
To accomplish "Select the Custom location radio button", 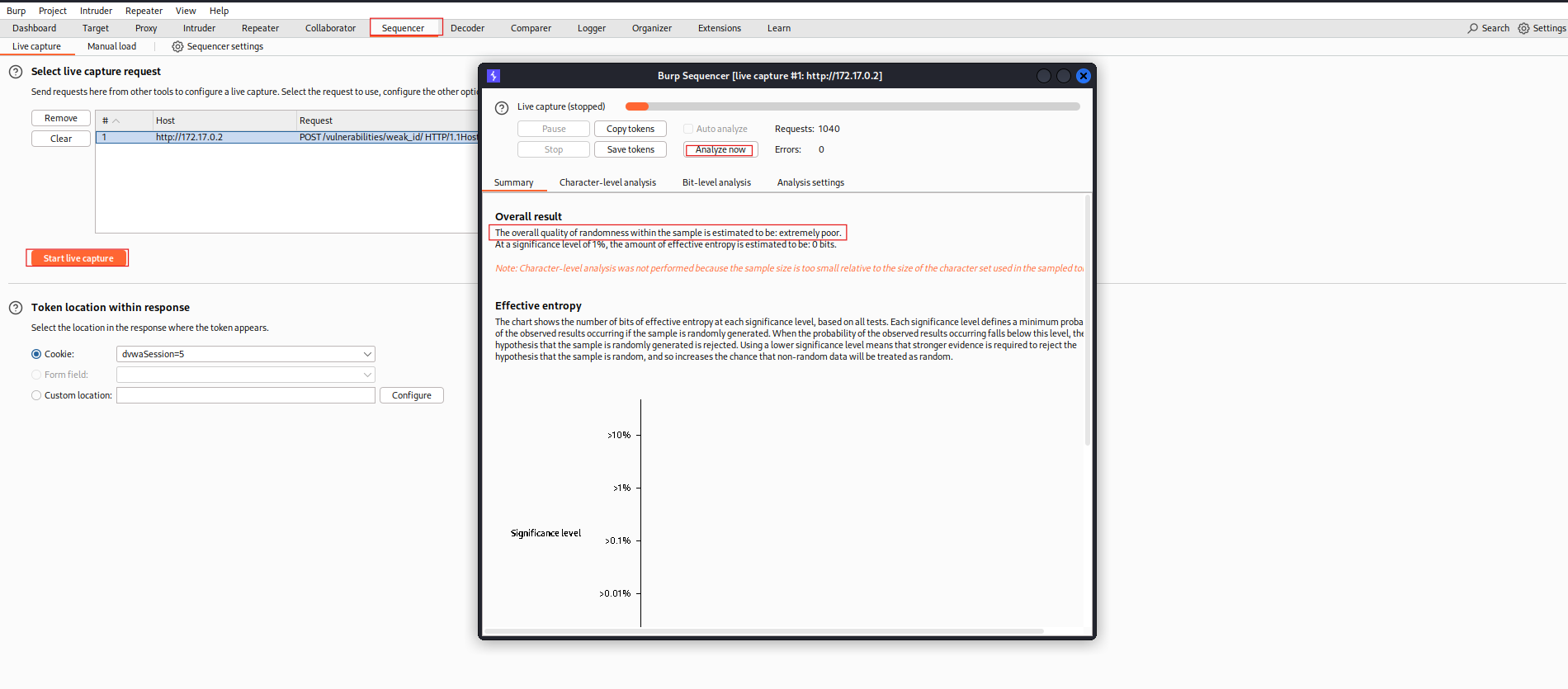I will (x=36, y=395).
